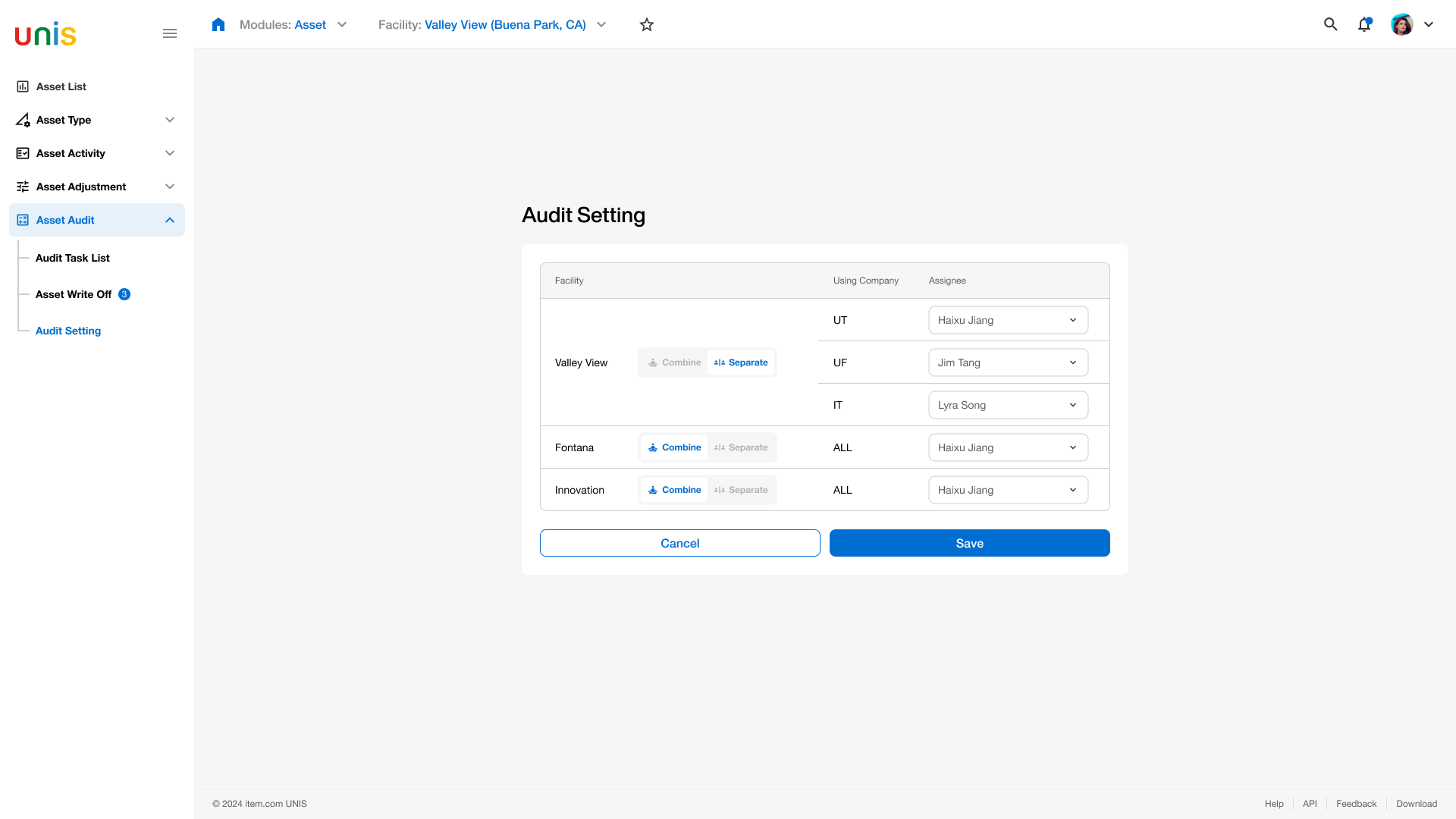Image resolution: width=1456 pixels, height=819 pixels.
Task: Open the Facility Valley View dropdown
Action: tap(493, 24)
